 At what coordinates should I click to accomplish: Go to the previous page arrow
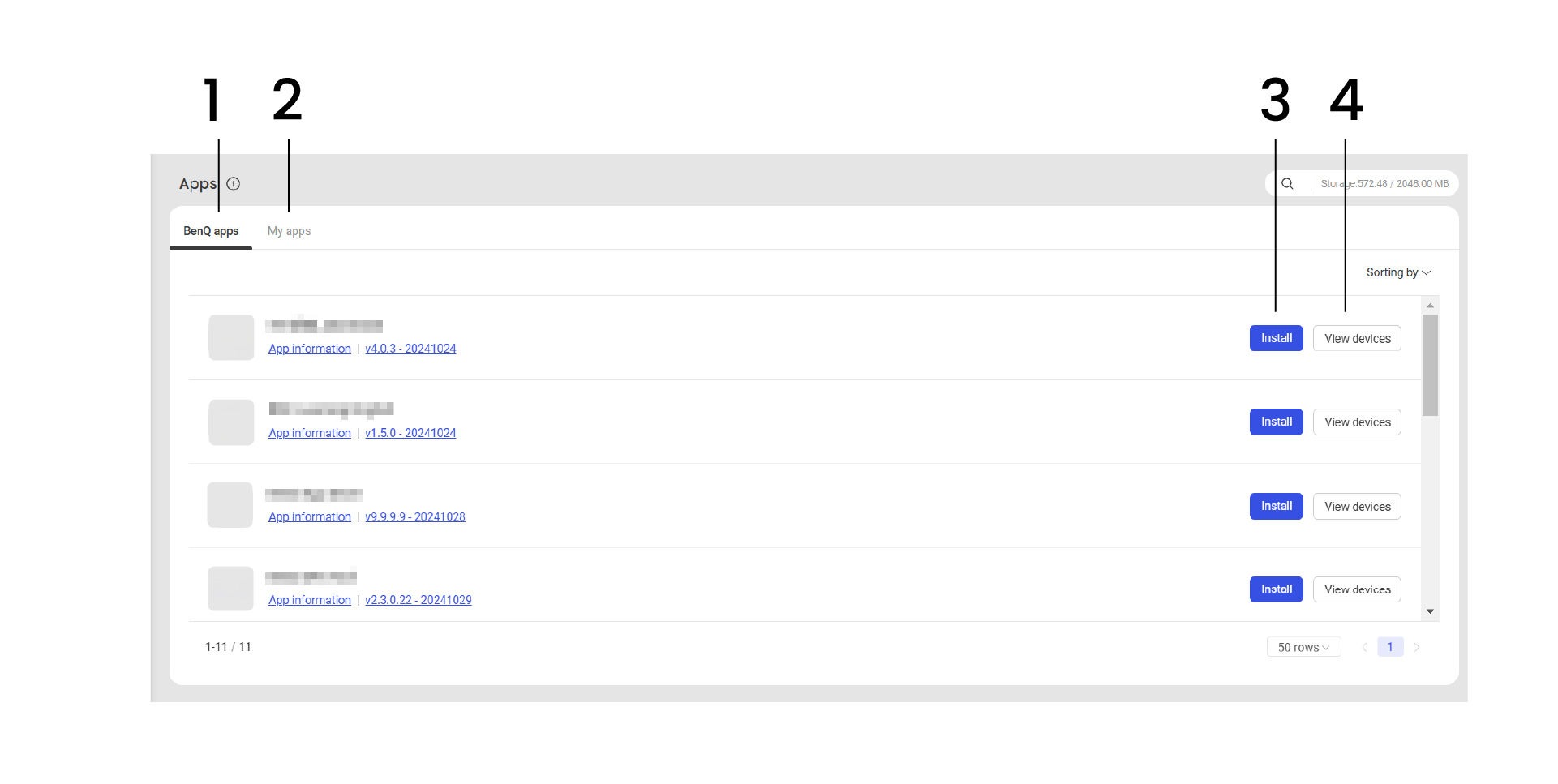point(1364,647)
